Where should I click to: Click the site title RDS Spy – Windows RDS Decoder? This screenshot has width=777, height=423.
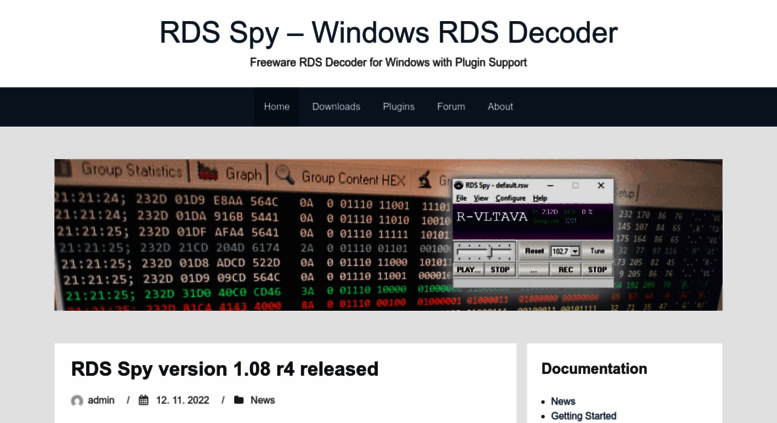[x=388, y=33]
